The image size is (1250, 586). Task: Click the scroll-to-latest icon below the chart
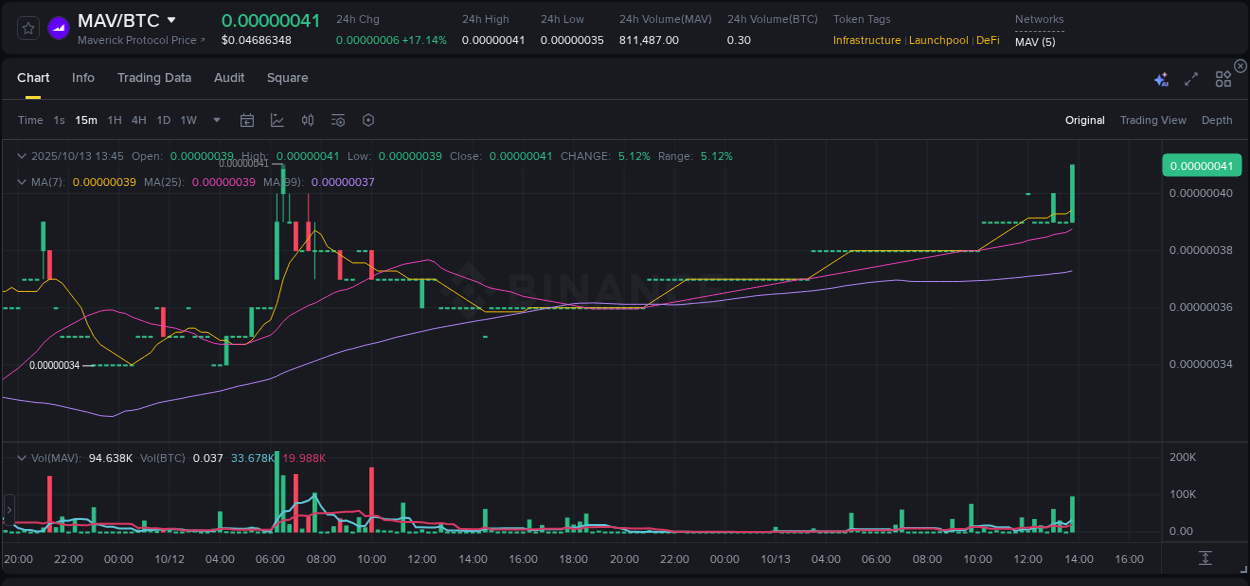(x=1207, y=560)
